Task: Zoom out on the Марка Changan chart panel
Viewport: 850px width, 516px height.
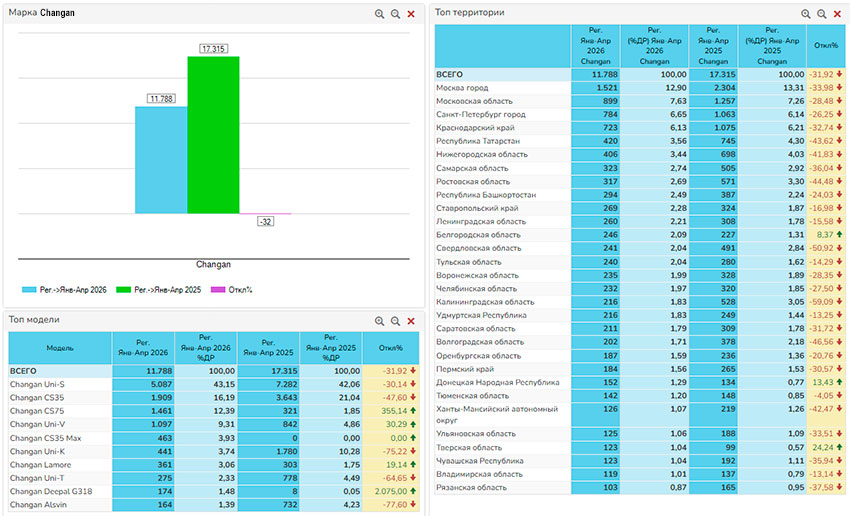Action: click(395, 14)
